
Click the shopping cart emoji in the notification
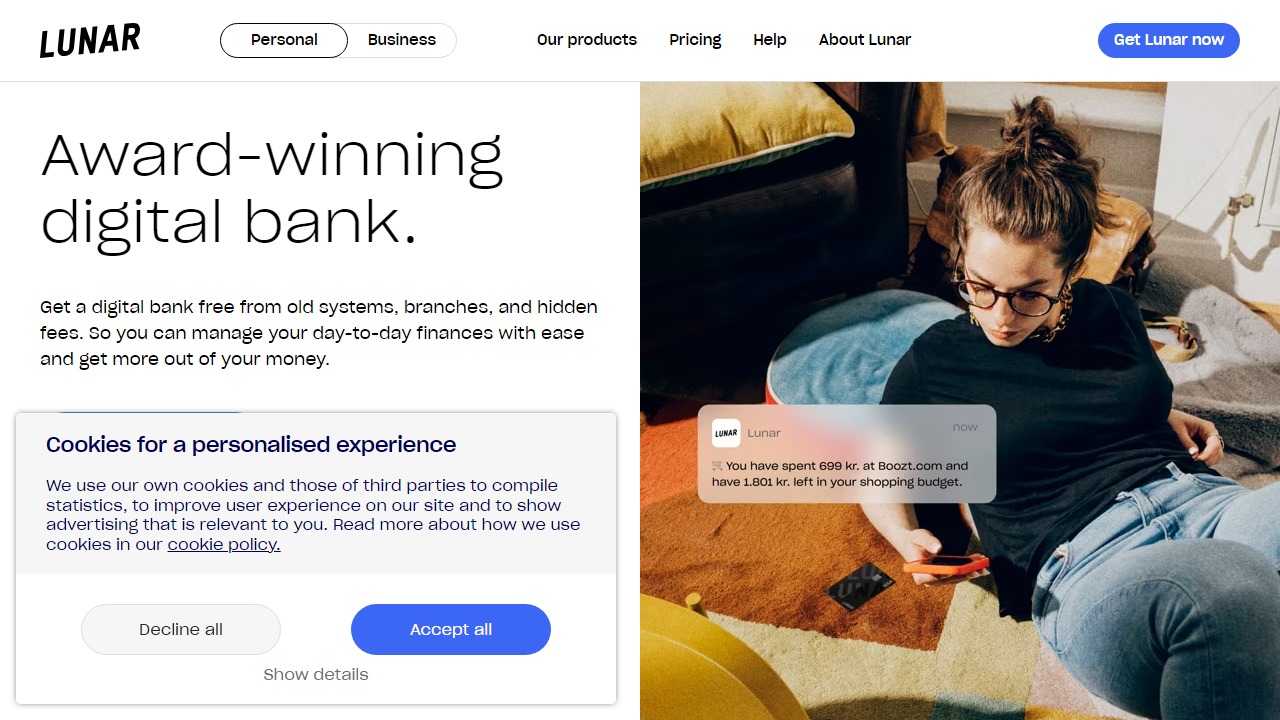[x=717, y=466]
